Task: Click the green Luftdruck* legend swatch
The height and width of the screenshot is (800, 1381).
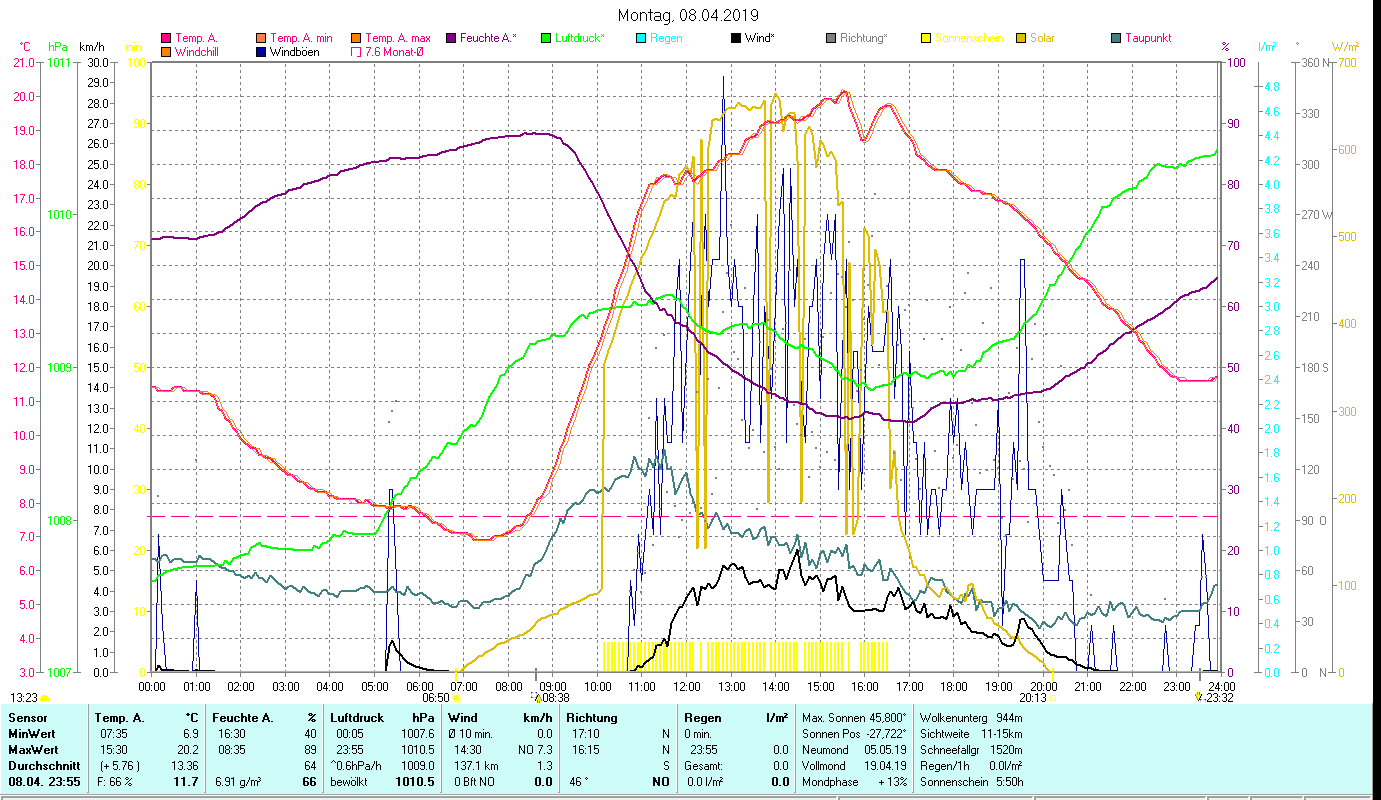Action: click(x=545, y=39)
